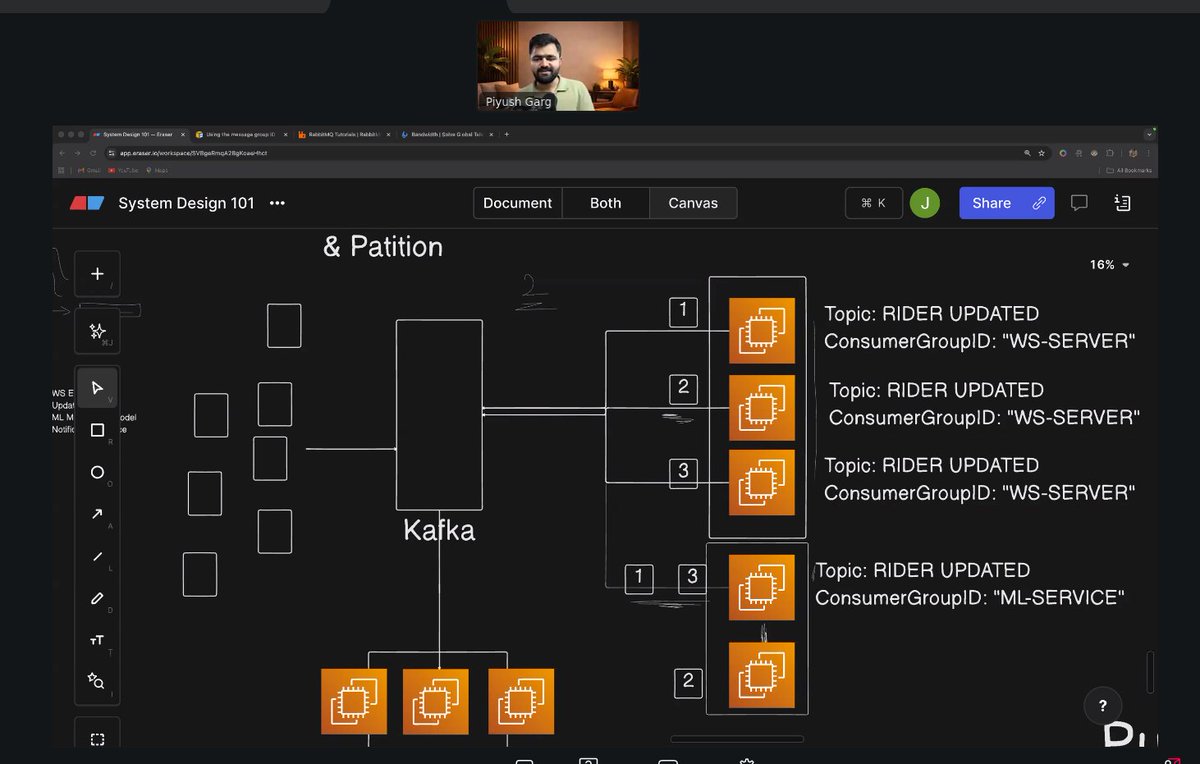Image resolution: width=1200 pixels, height=764 pixels.
Task: Select the Text tool
Action: tap(97, 640)
